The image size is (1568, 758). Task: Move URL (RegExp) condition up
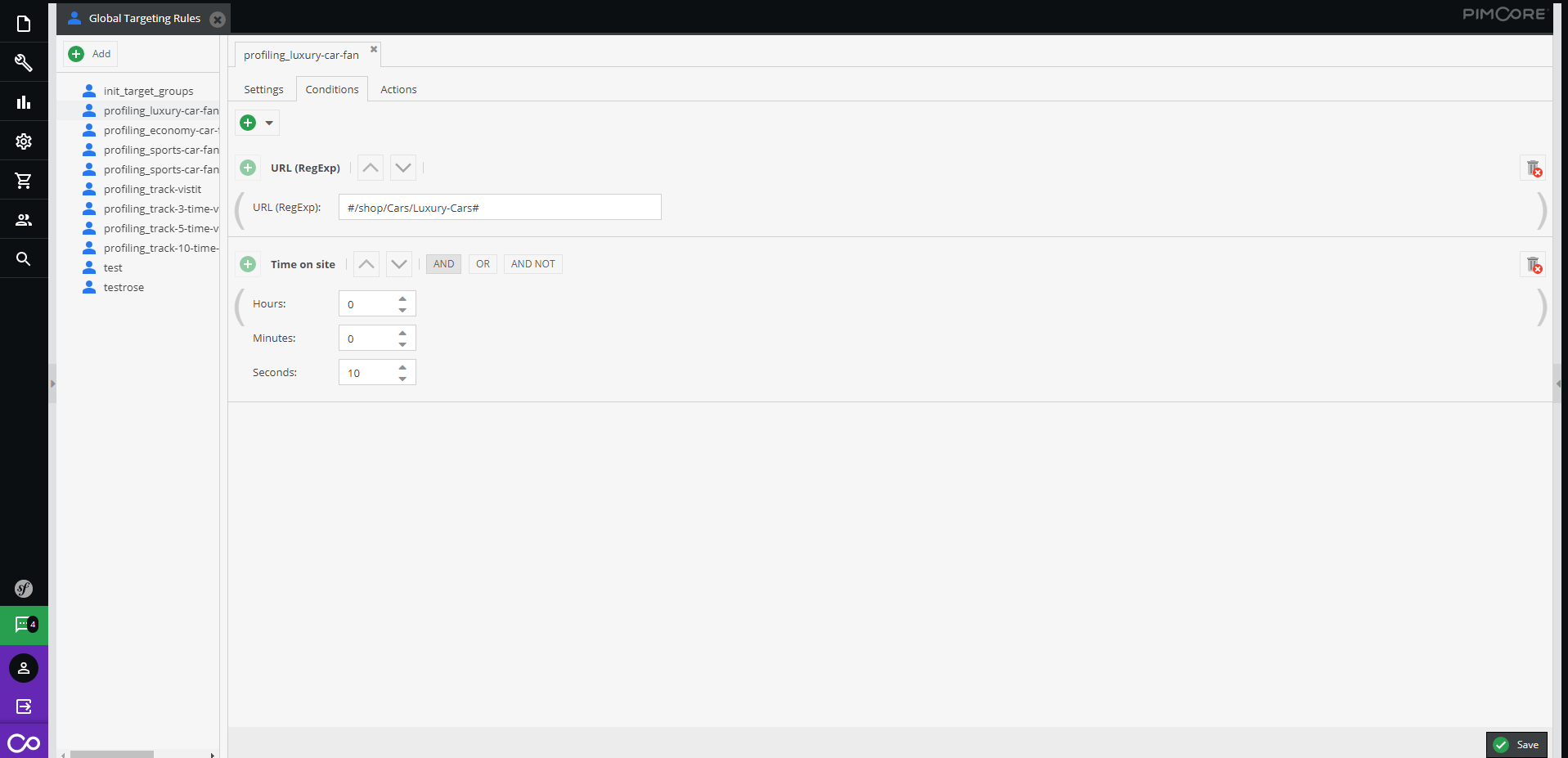pos(371,168)
